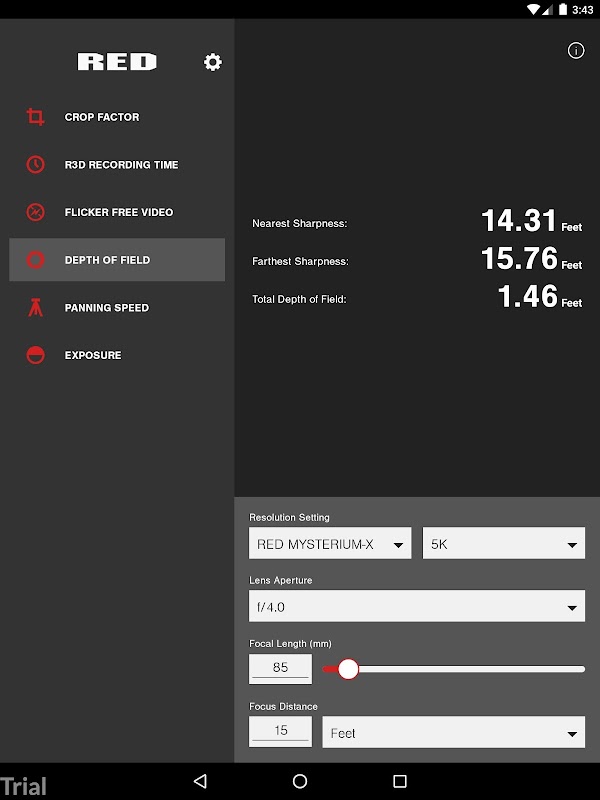Viewport: 600px width, 800px height.
Task: Open the Feet unit dropdown
Action: pos(454,732)
